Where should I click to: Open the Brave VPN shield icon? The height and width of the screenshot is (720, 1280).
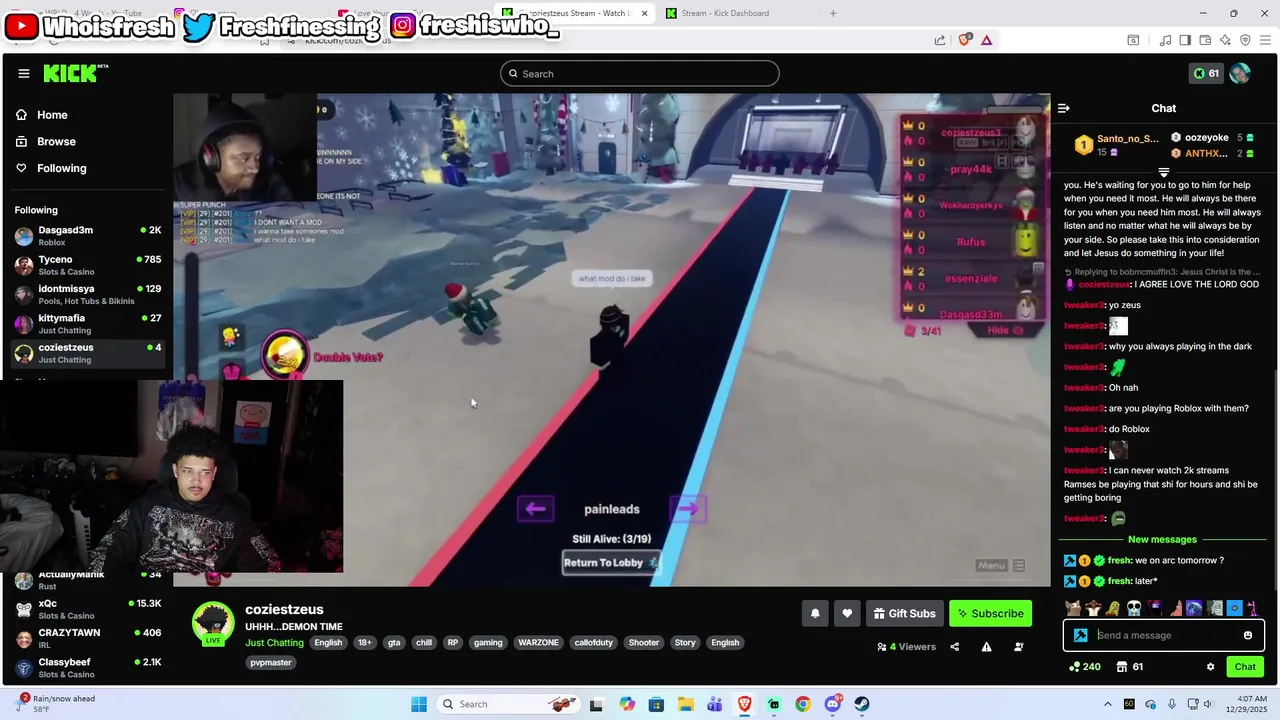(x=1245, y=40)
